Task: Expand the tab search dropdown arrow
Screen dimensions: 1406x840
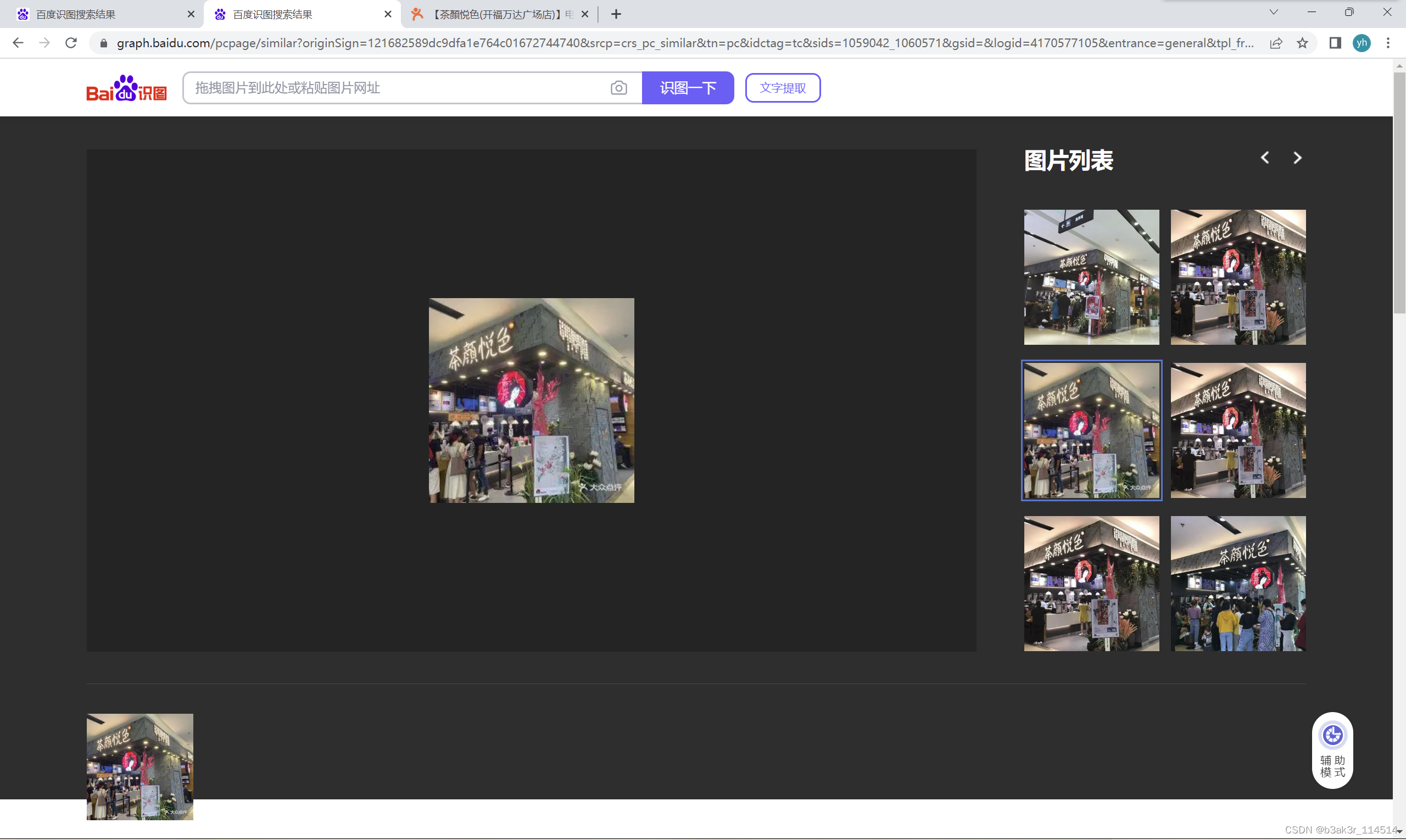Action: 1274,13
